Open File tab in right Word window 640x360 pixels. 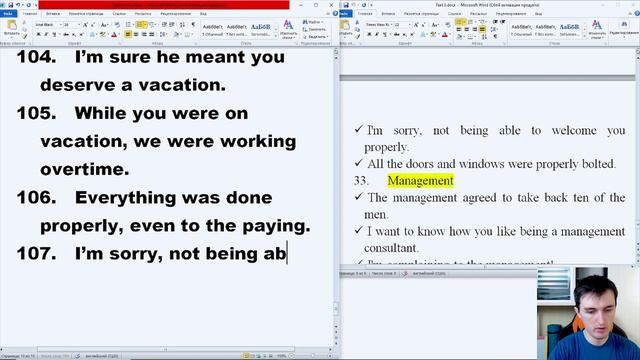(346, 13)
